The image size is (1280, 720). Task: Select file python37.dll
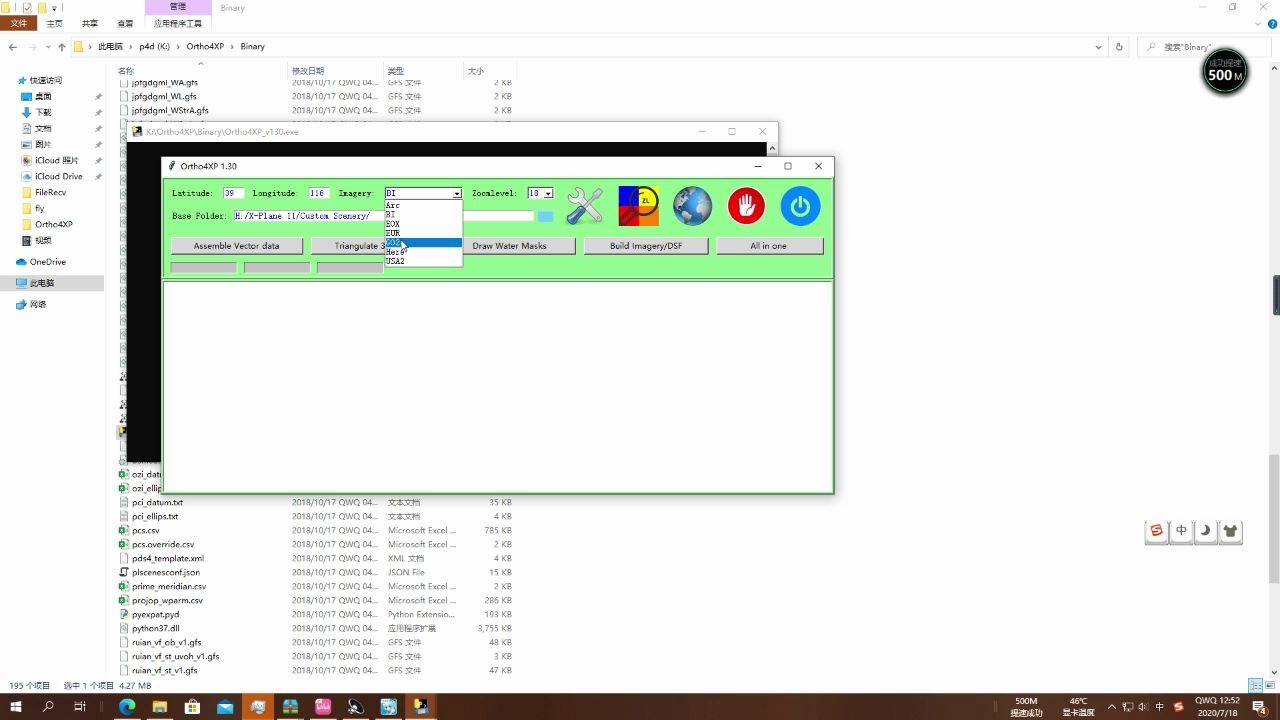click(x=155, y=628)
